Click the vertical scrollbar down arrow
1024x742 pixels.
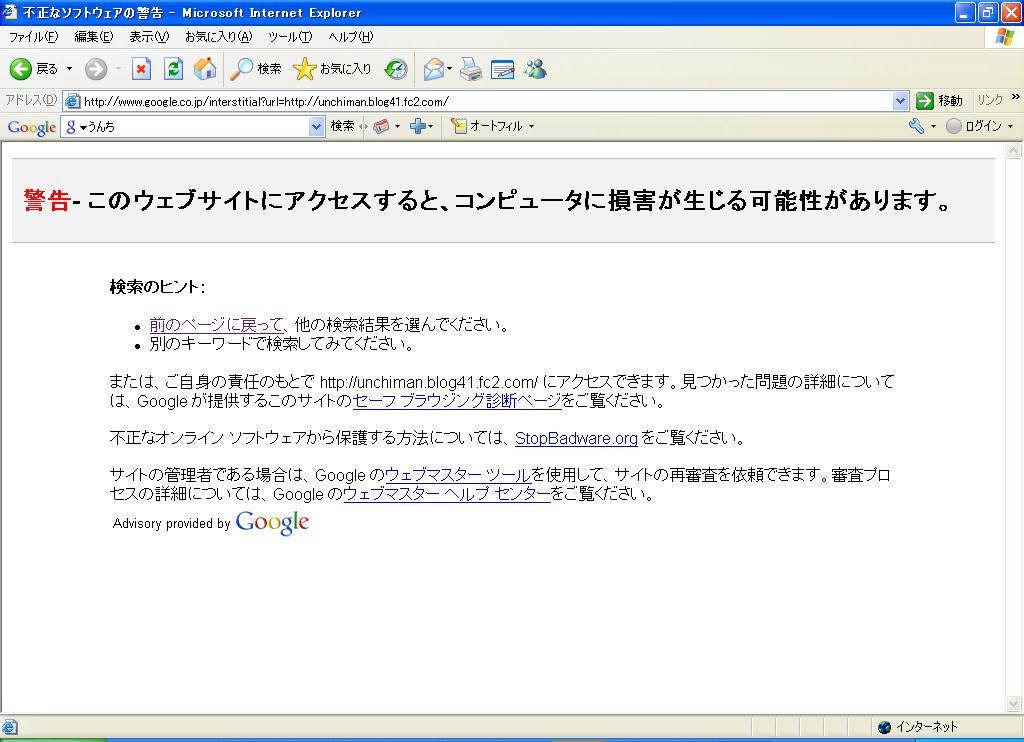coord(1014,703)
